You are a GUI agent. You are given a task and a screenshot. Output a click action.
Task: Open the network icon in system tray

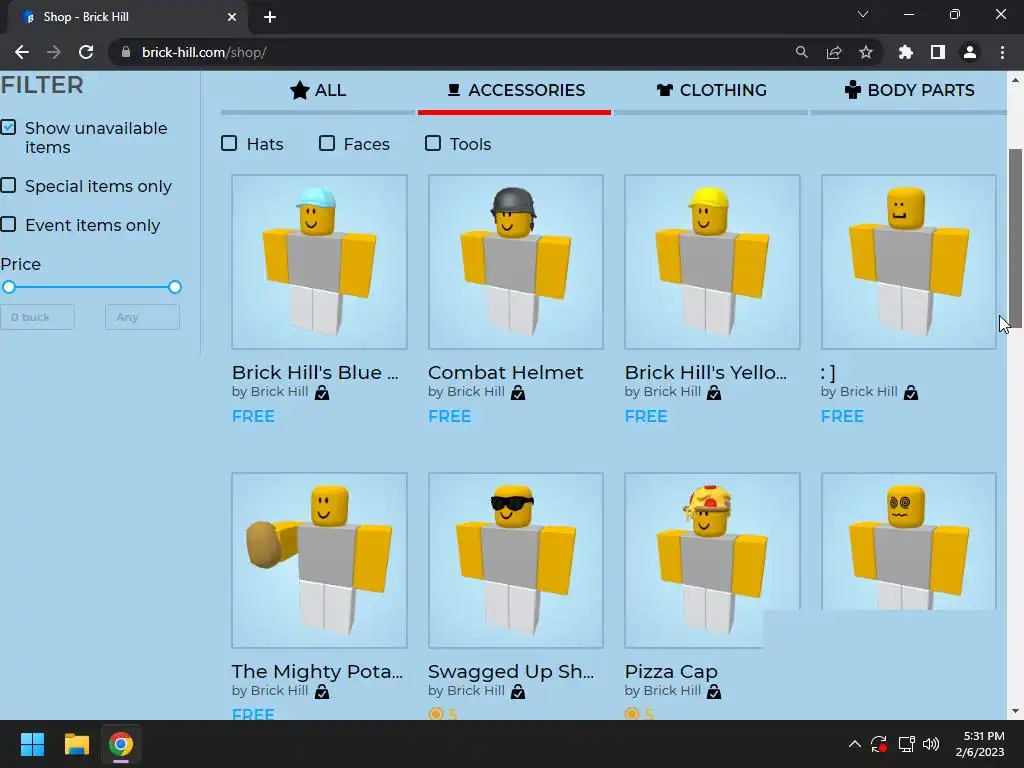[906, 744]
